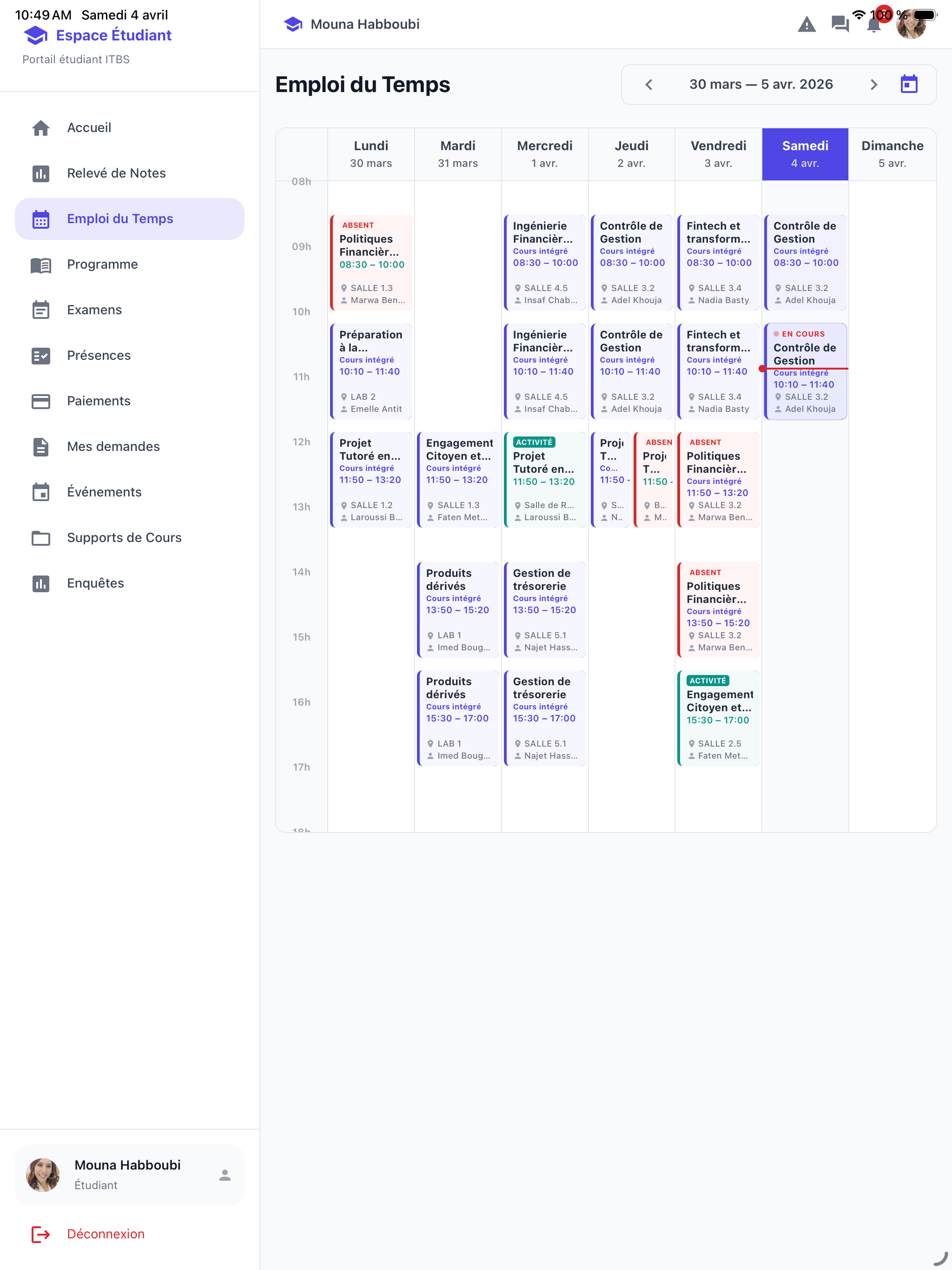Open Mouna Habboubi student profile card

(x=130, y=1175)
